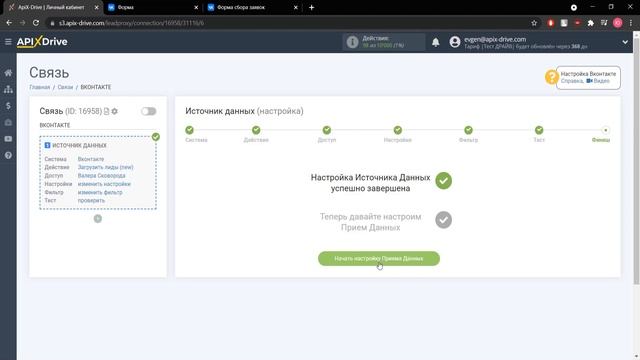Open Главная breadcrumb link
Image resolution: width=640 pixels, height=360 pixels.
(x=40, y=87)
